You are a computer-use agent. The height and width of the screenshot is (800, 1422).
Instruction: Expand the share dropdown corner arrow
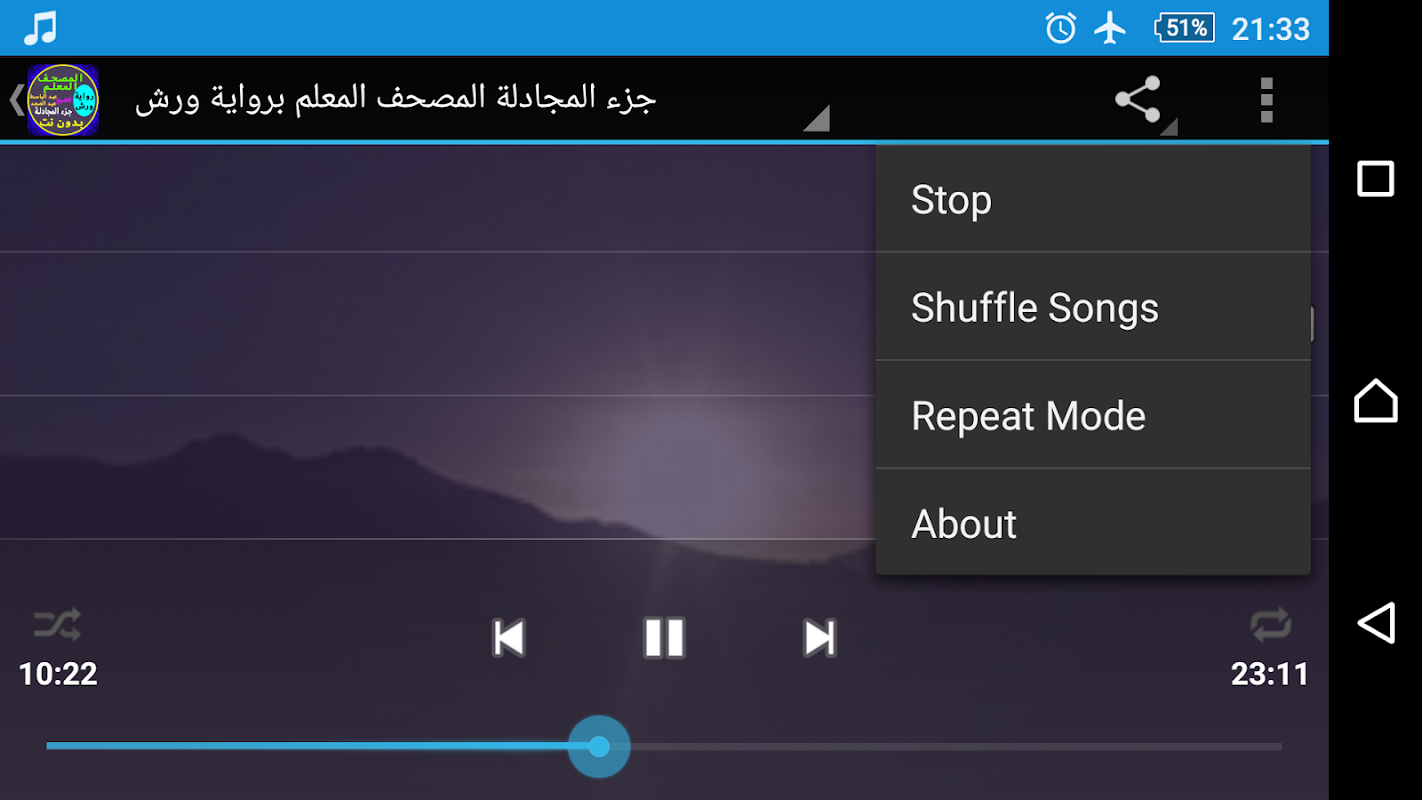(x=1169, y=126)
